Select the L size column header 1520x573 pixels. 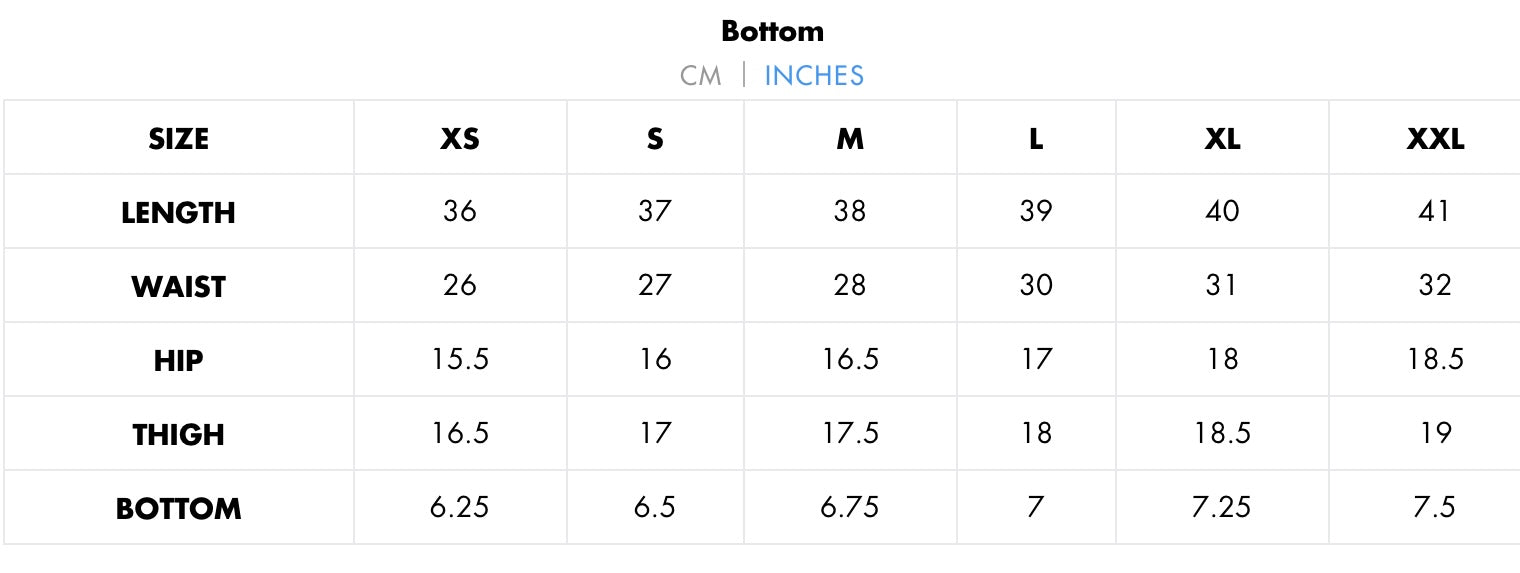tap(1036, 139)
